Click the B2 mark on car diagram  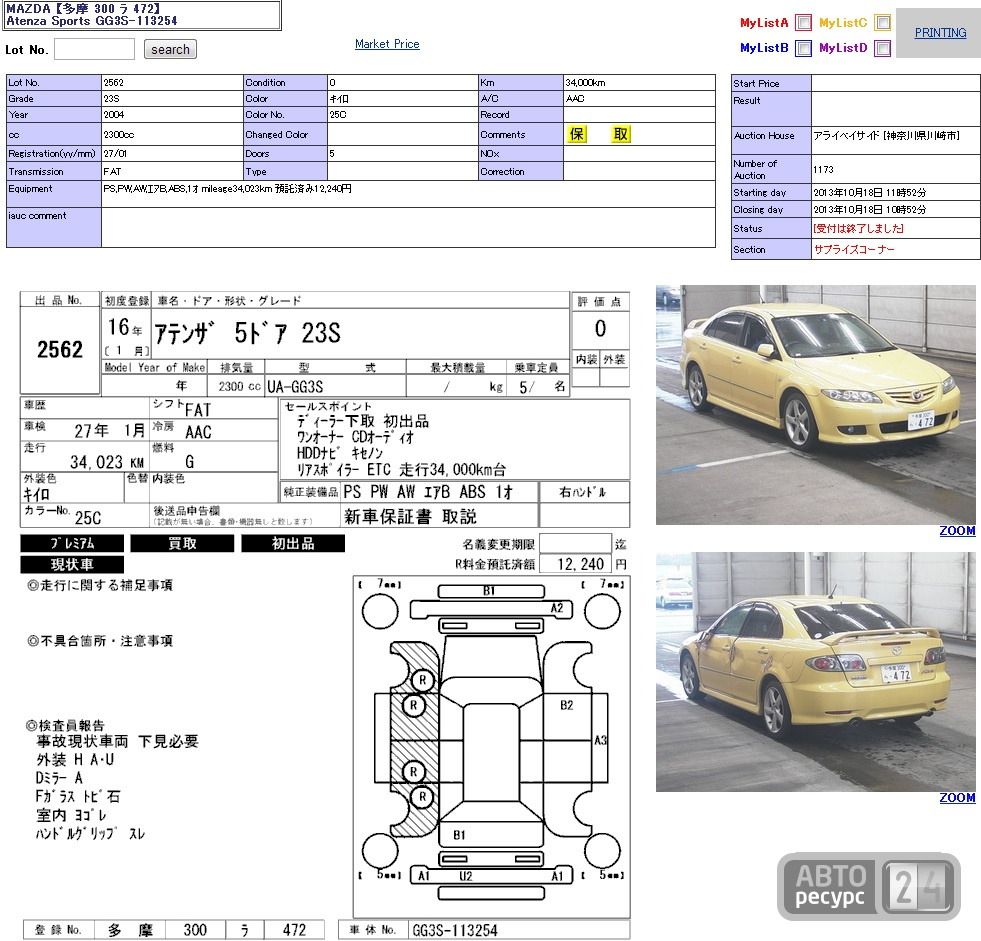pos(567,705)
